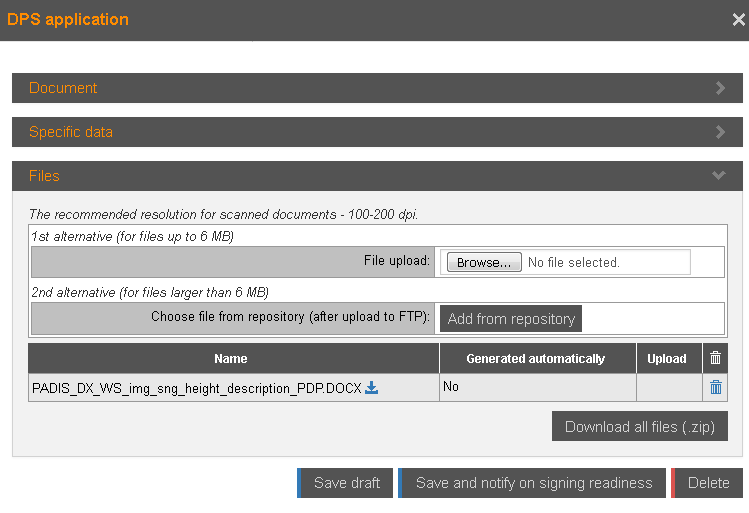Close the DPS application dialog
This screenshot has height=513, width=749.
738,19
